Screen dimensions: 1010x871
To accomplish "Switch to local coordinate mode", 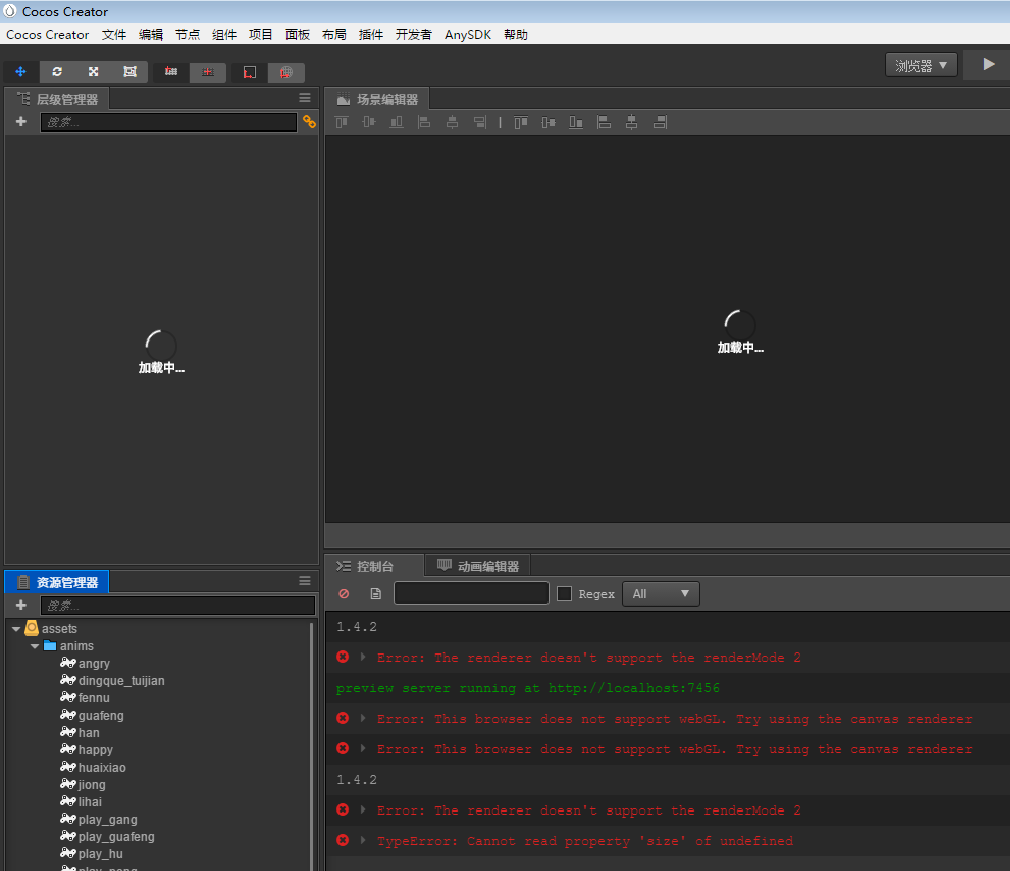I will tap(249, 72).
